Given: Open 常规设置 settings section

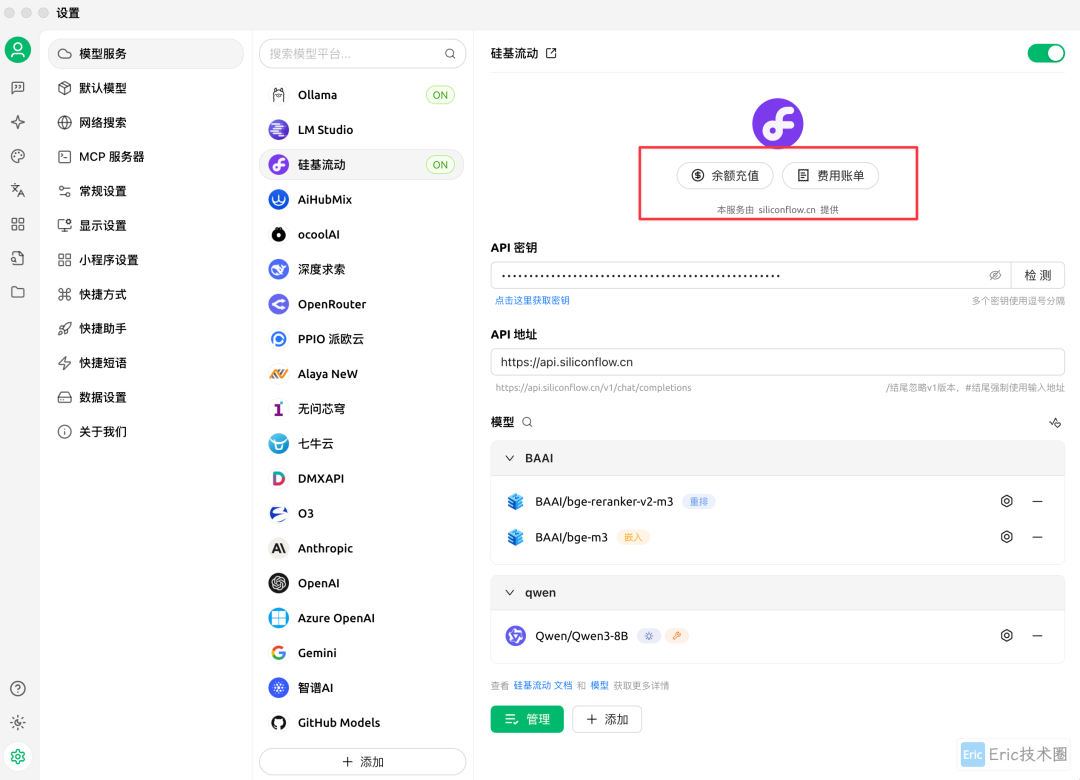Looking at the screenshot, I should pyautogui.click(x=145, y=191).
